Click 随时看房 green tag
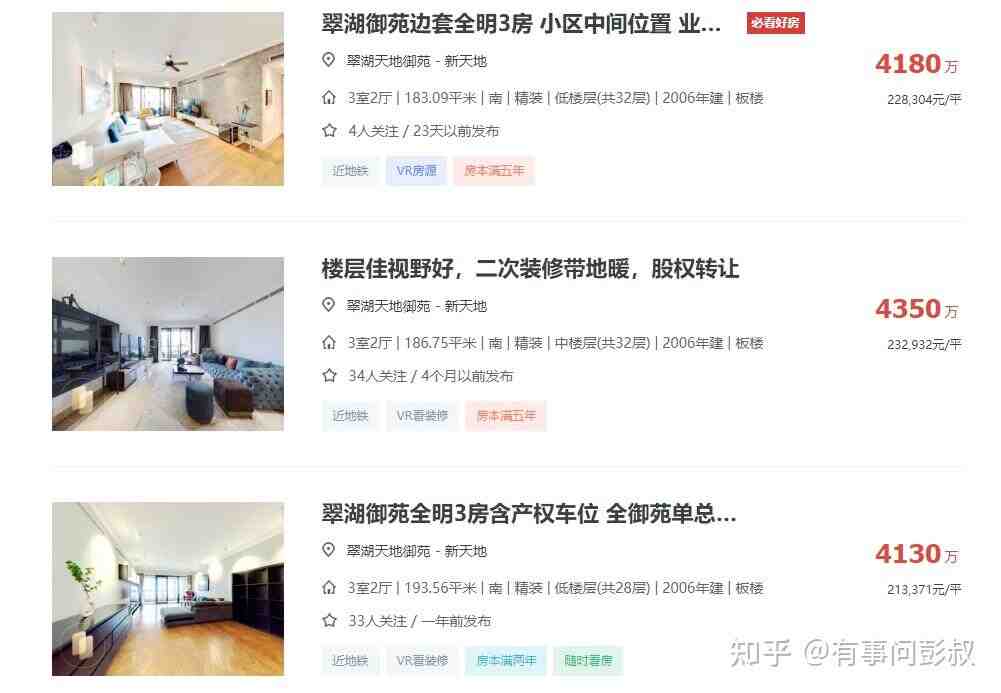 (588, 660)
